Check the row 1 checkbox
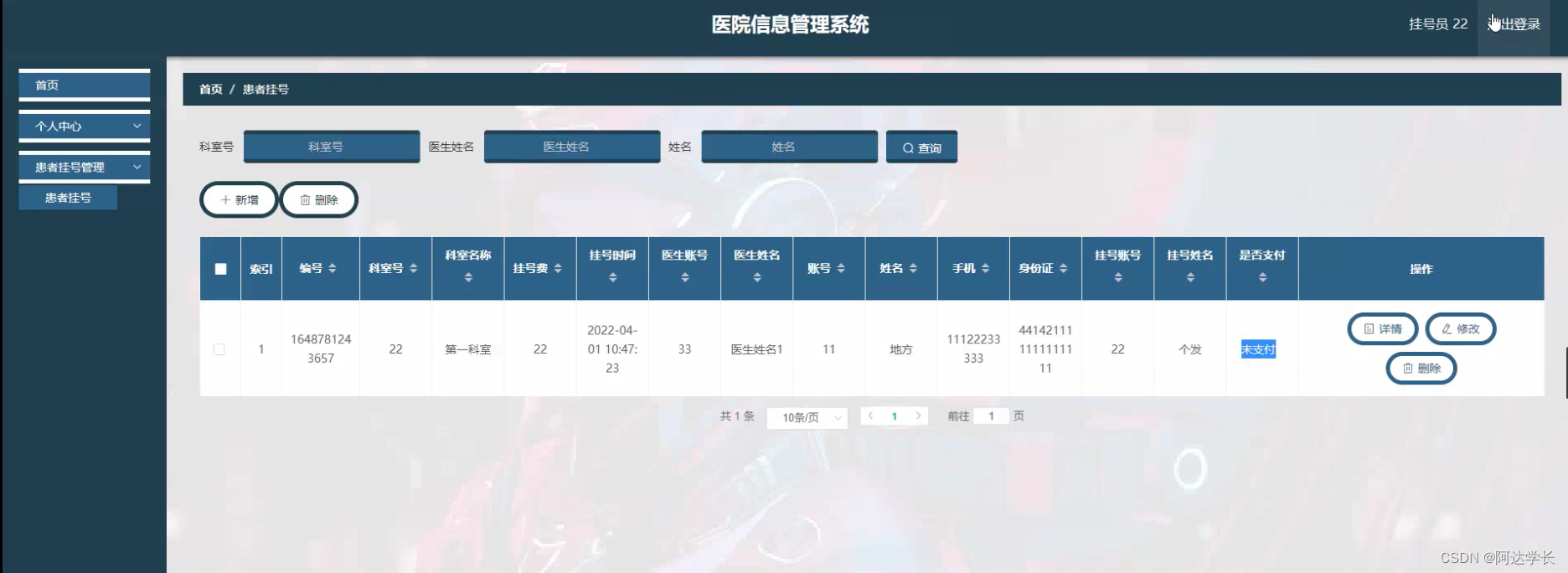This screenshot has height=573, width=1568. [x=219, y=349]
